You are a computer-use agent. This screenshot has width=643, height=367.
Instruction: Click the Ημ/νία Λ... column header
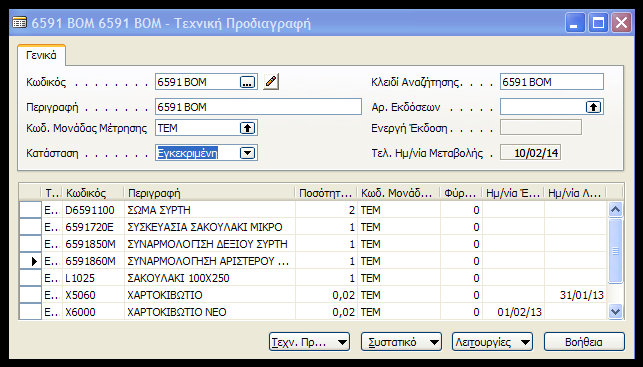pos(575,193)
